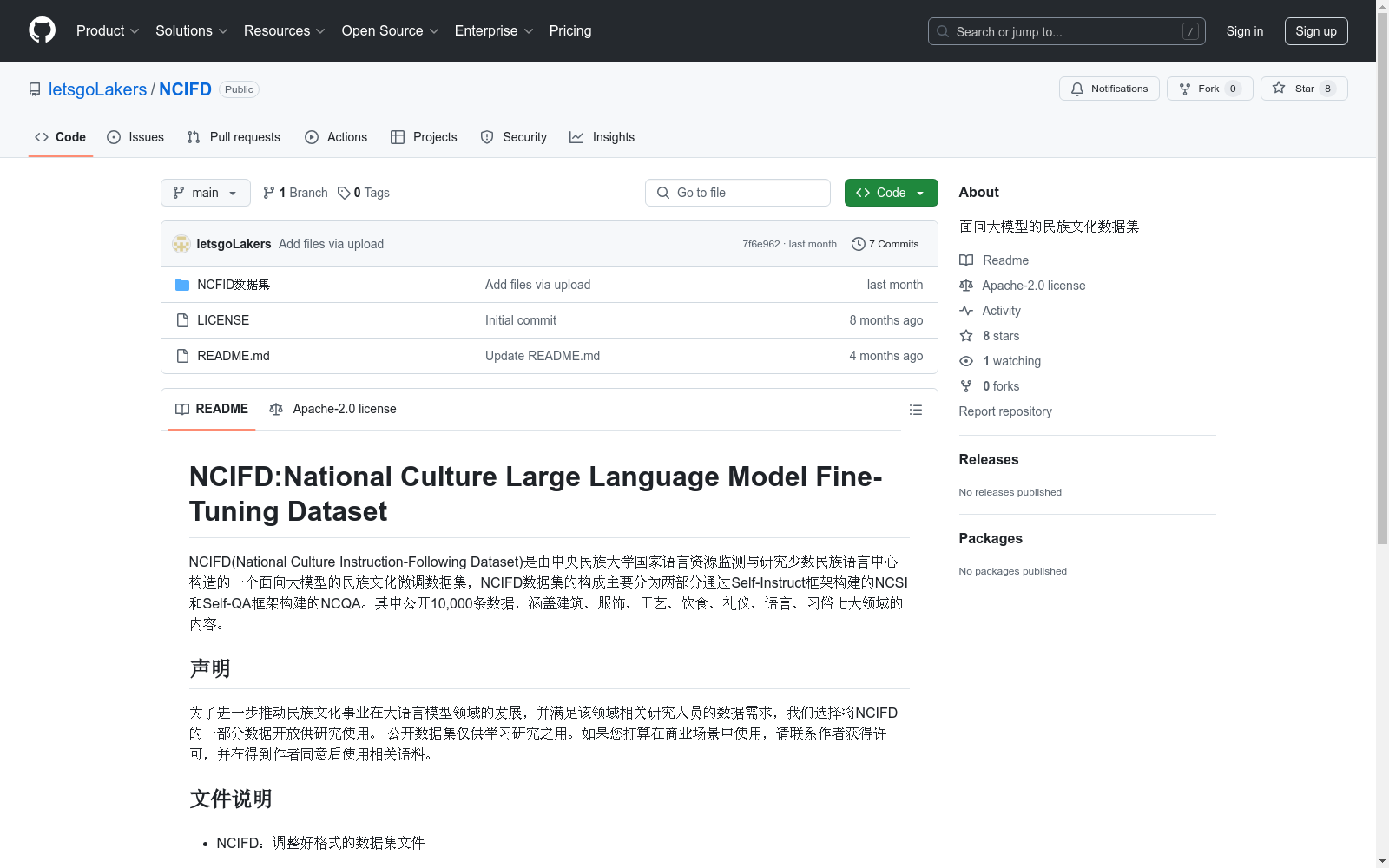Open the NCIFD repository title link

pos(185,89)
